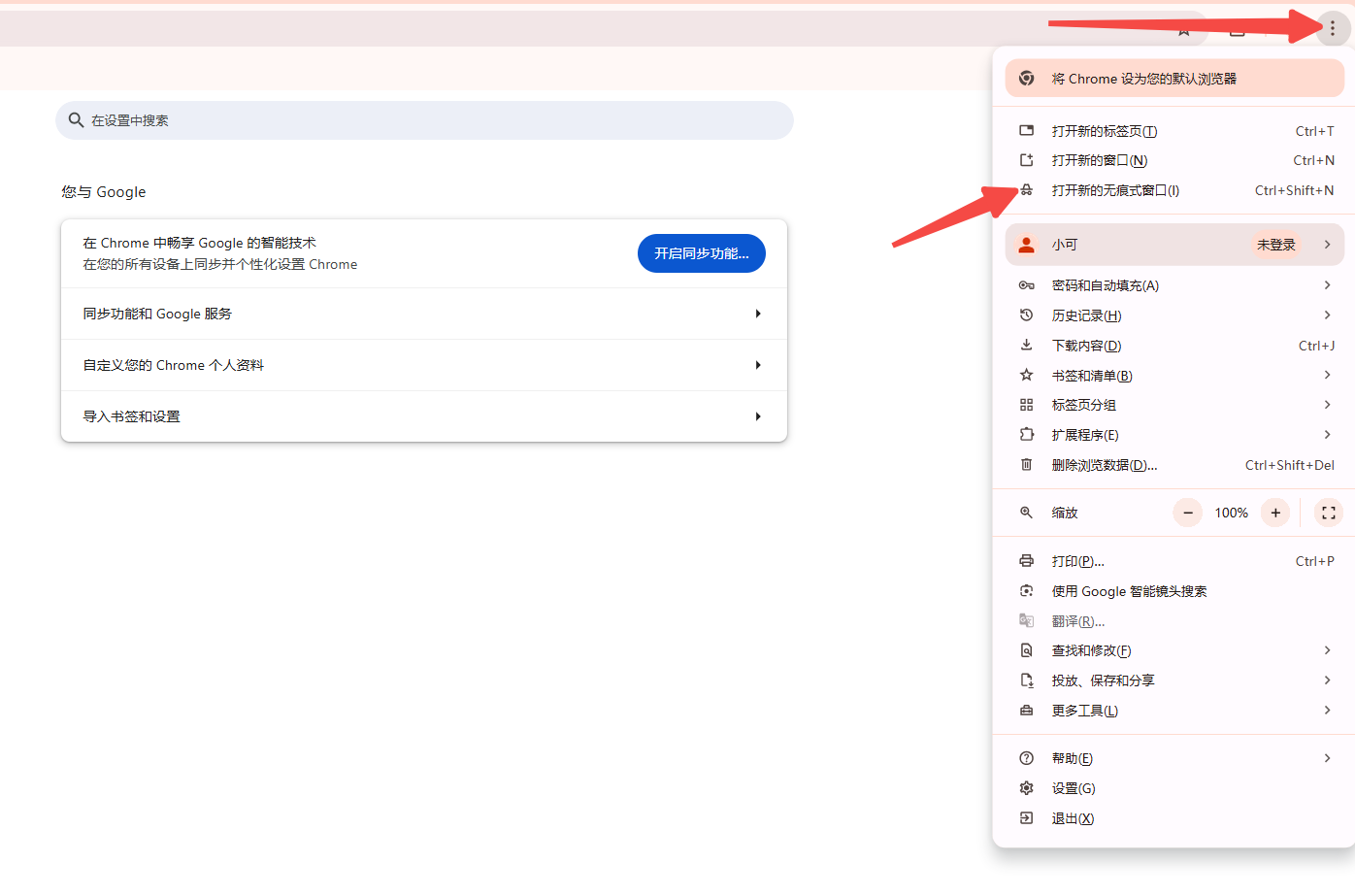Expand 密码和自动填充 submenu chevron

pyautogui.click(x=1327, y=285)
